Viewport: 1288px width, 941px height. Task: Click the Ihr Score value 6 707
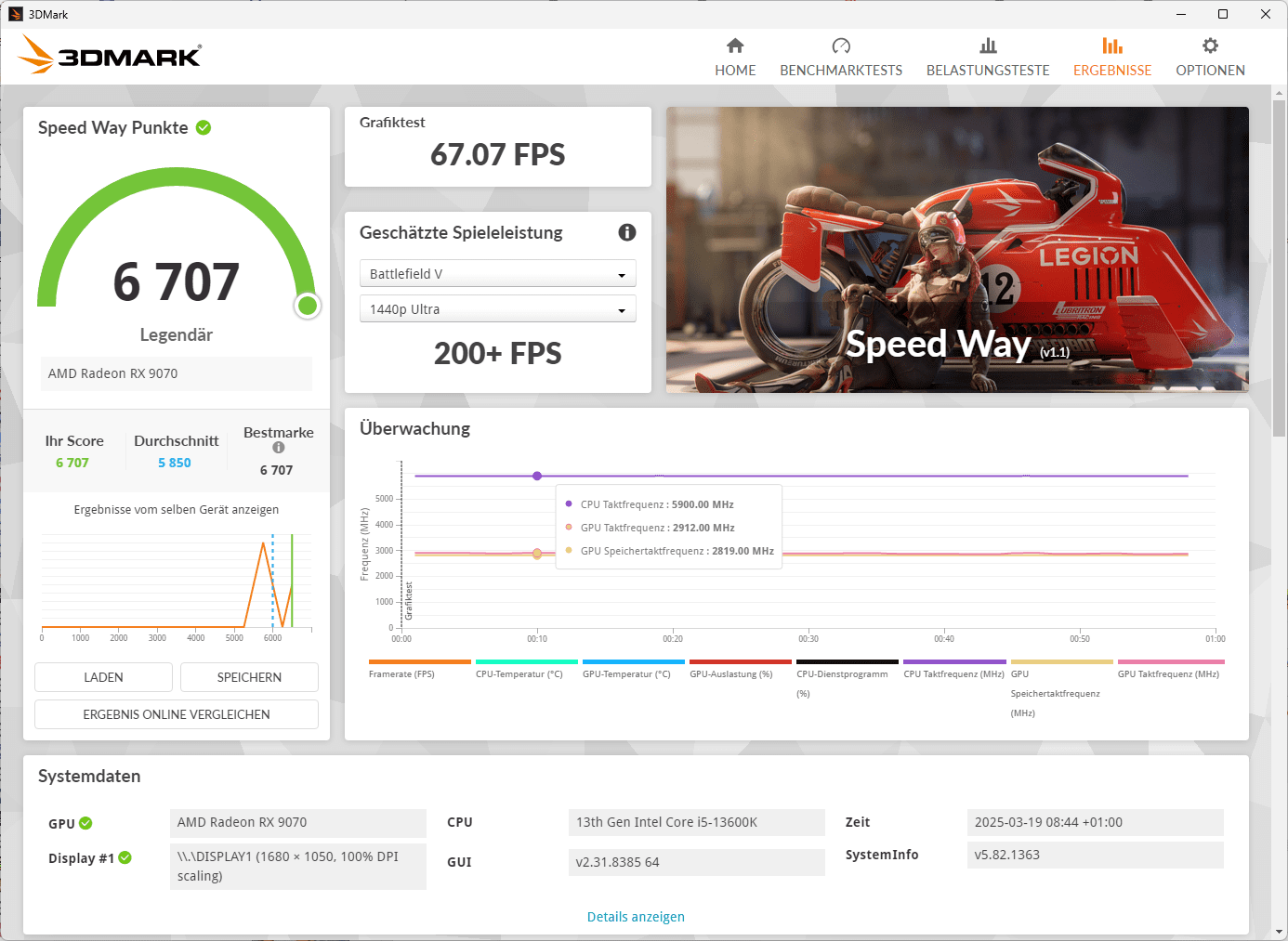72,463
